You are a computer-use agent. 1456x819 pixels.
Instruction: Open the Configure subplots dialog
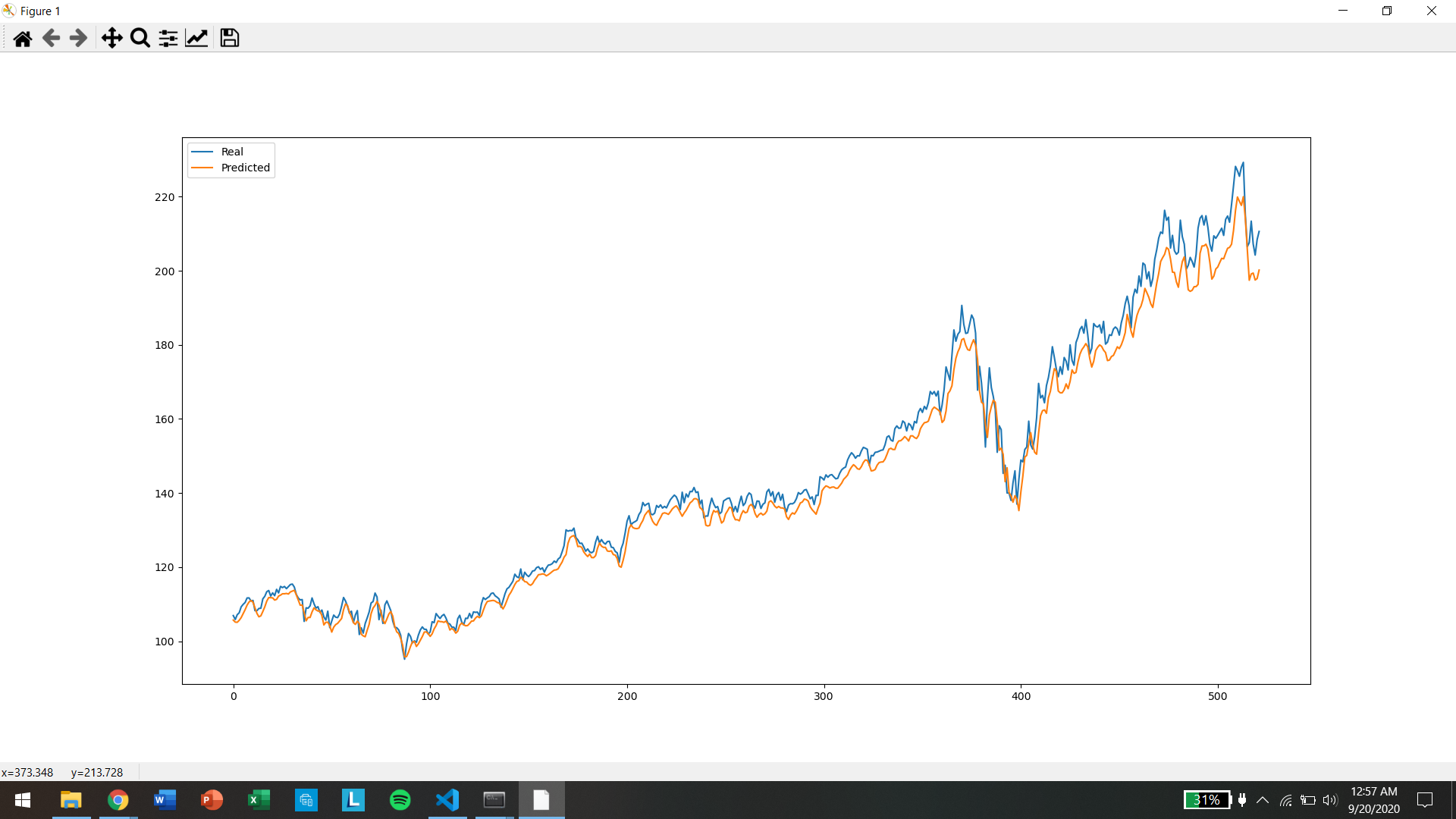tap(168, 38)
